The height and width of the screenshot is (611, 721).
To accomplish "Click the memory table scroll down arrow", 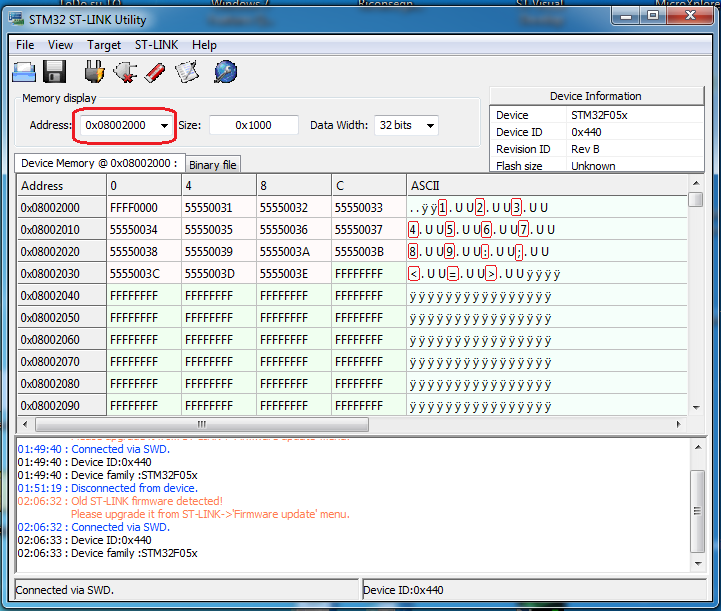I will pos(696,407).
